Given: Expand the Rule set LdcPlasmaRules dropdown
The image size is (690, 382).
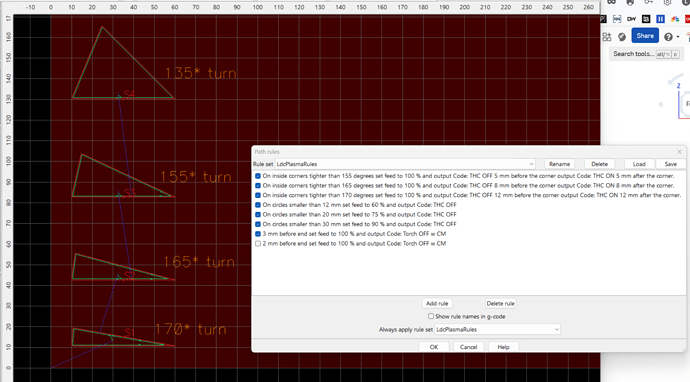Looking at the screenshot, I should [x=405, y=164].
